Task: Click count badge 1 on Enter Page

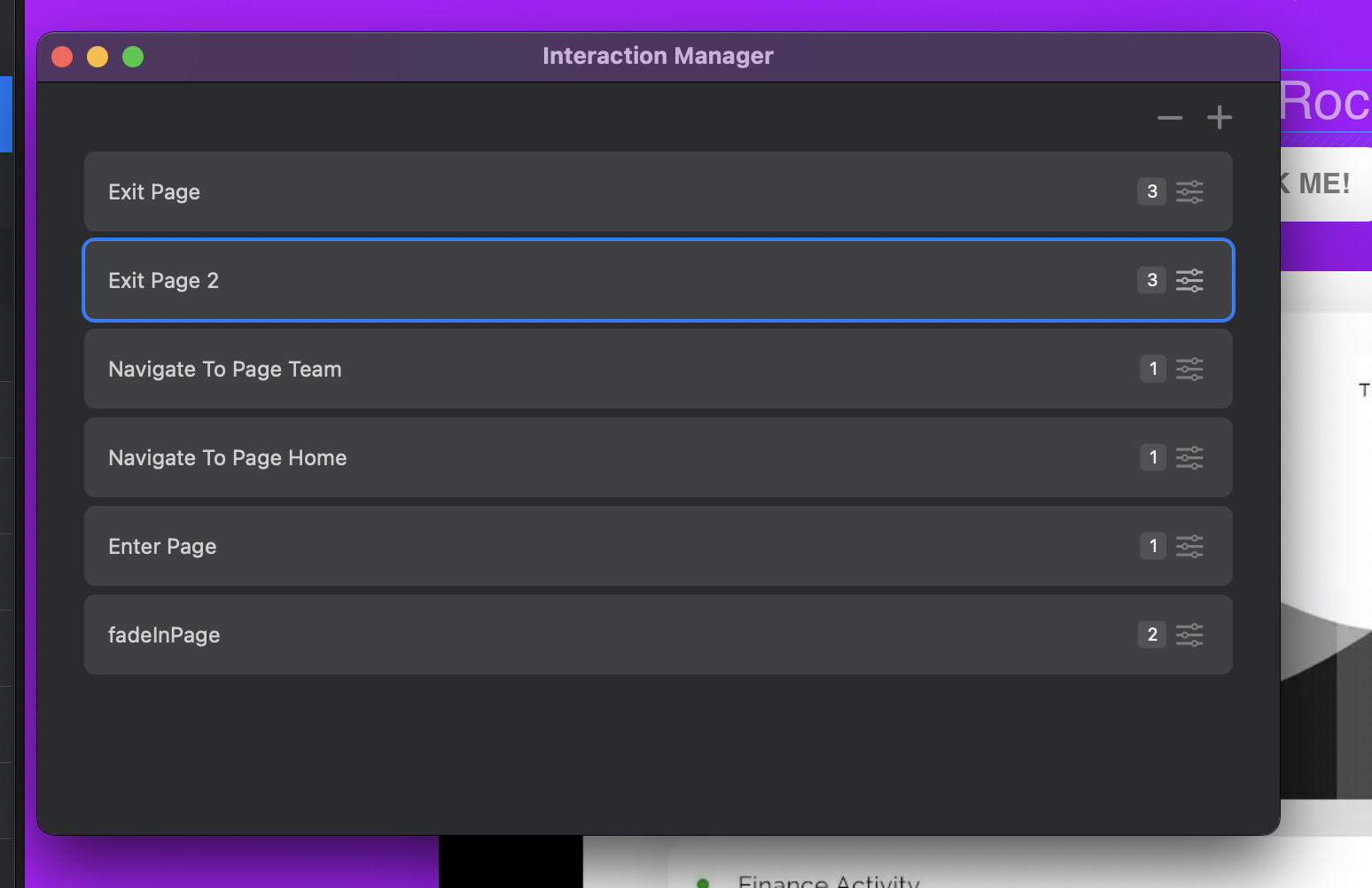Action: tap(1152, 546)
